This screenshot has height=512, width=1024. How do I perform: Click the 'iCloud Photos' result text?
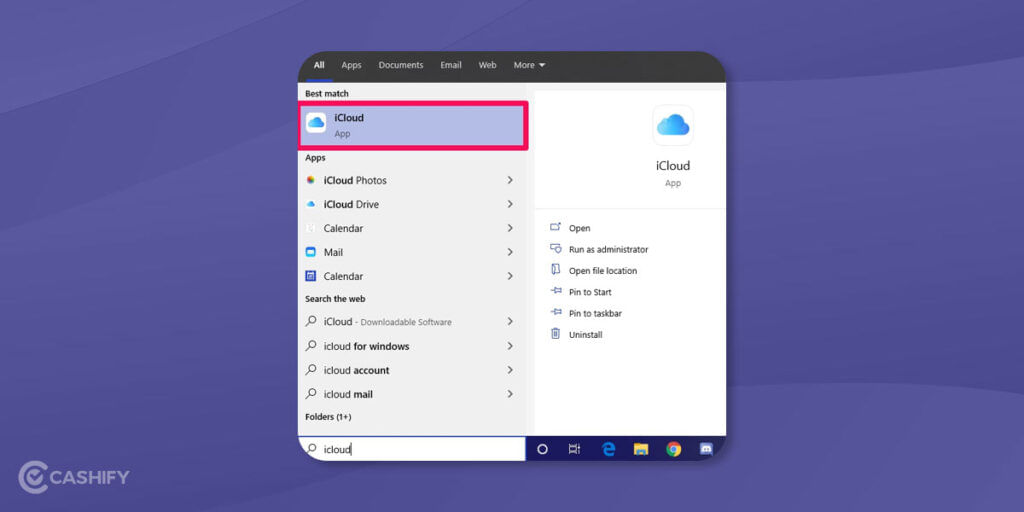[x=355, y=180]
